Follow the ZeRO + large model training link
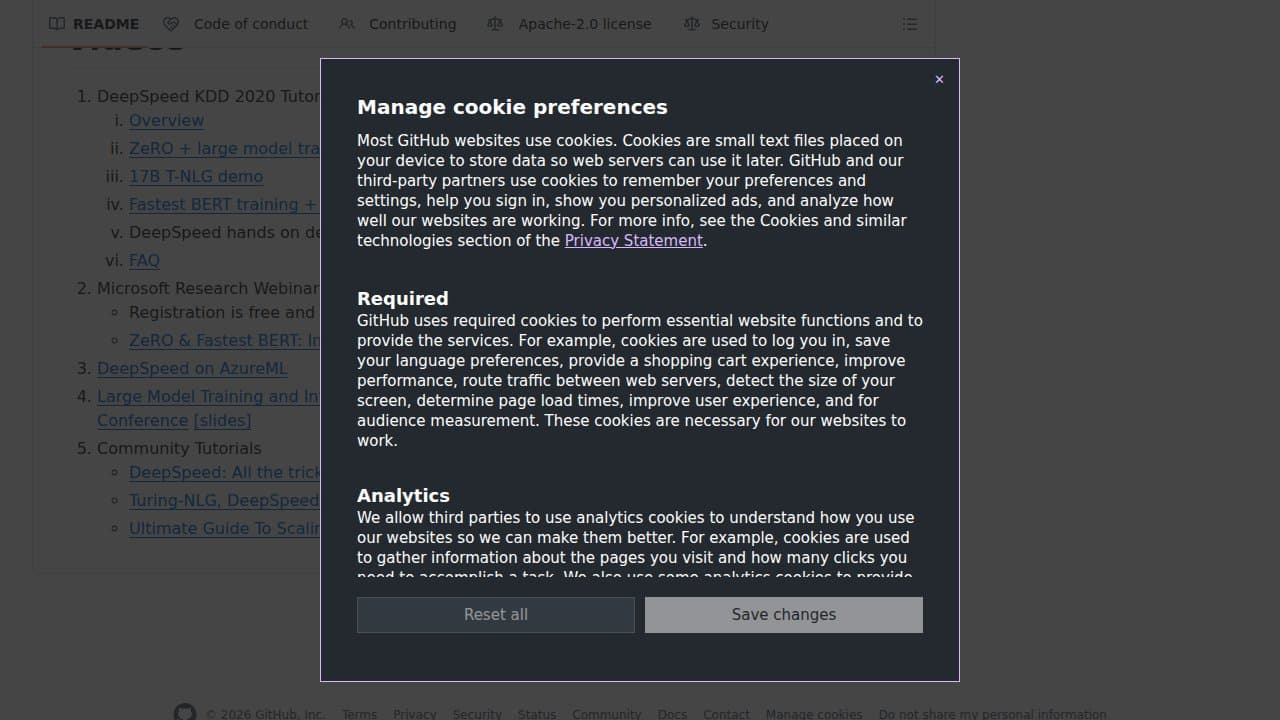The width and height of the screenshot is (1280, 720). coord(224,149)
